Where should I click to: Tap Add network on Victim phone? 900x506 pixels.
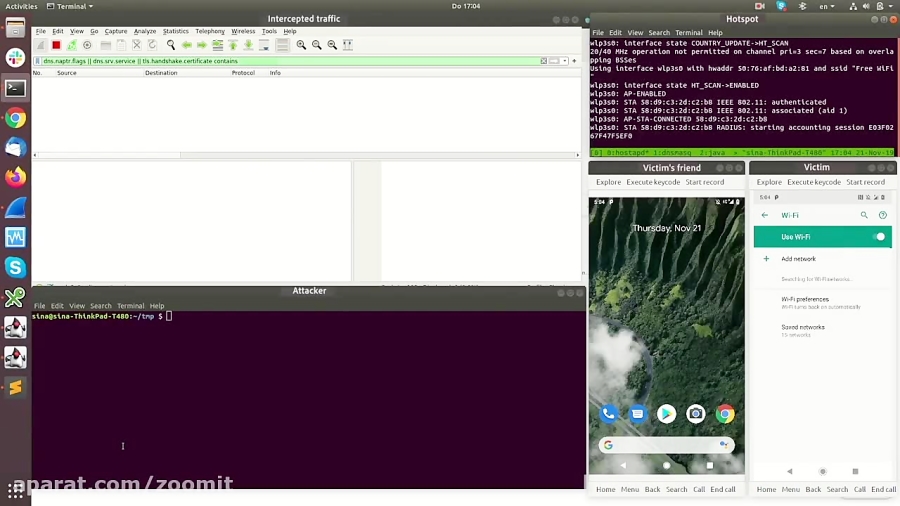tap(798, 259)
